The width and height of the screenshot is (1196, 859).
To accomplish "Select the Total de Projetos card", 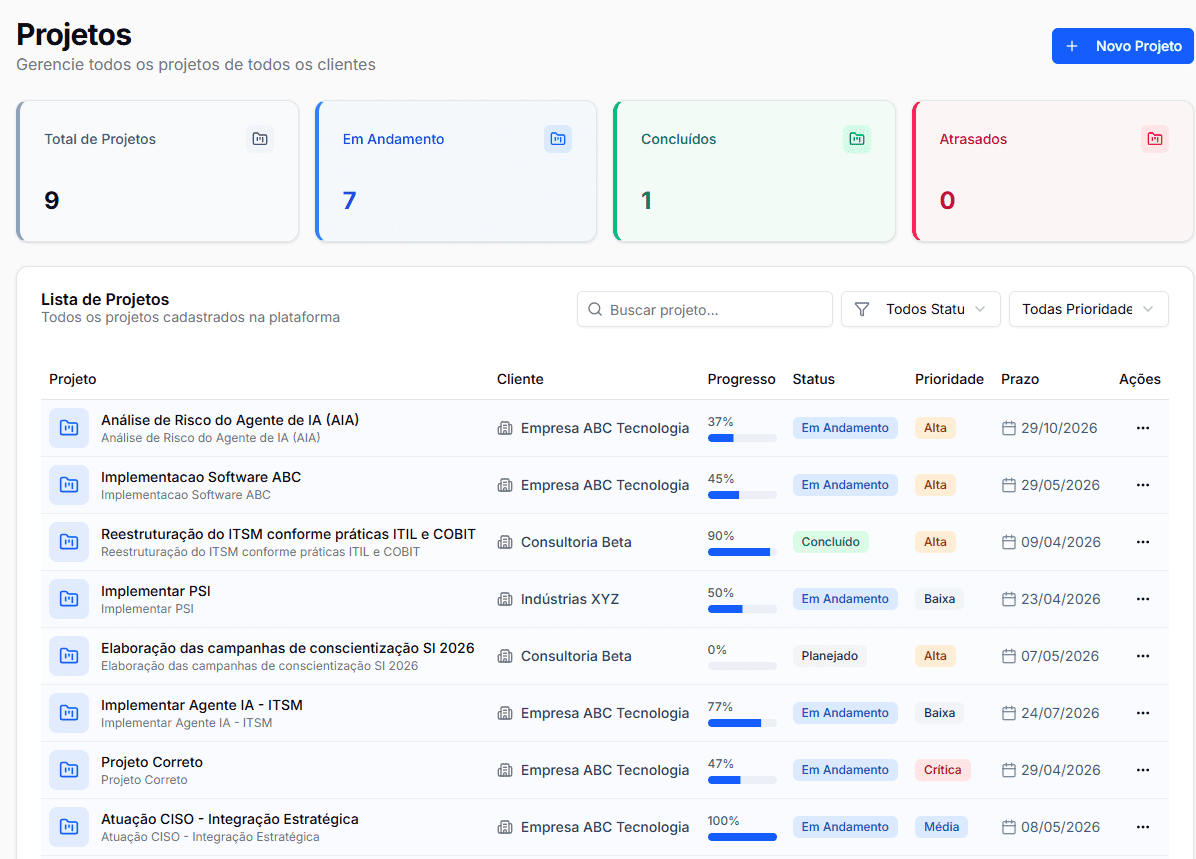I will (x=158, y=171).
